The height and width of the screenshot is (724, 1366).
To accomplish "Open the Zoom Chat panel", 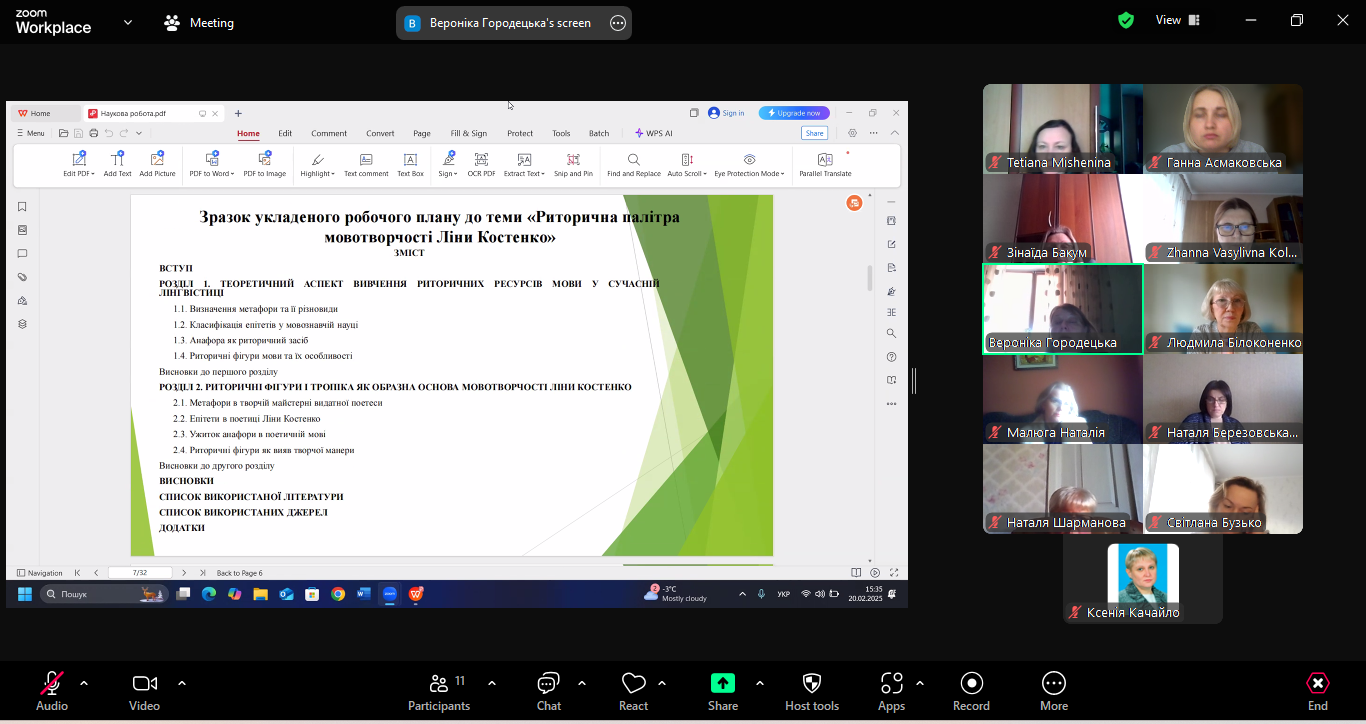I will (548, 691).
